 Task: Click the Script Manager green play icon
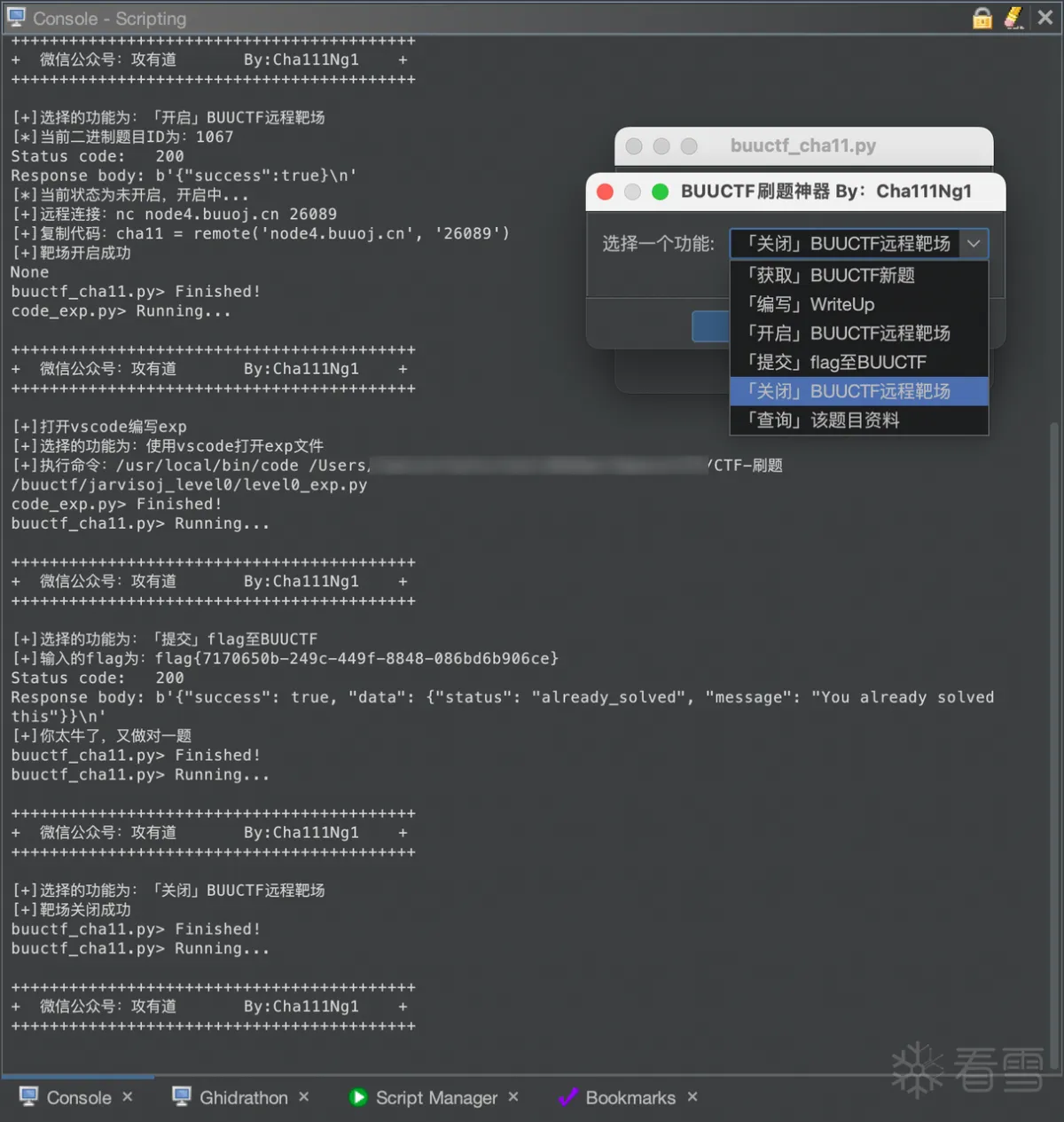(358, 1097)
